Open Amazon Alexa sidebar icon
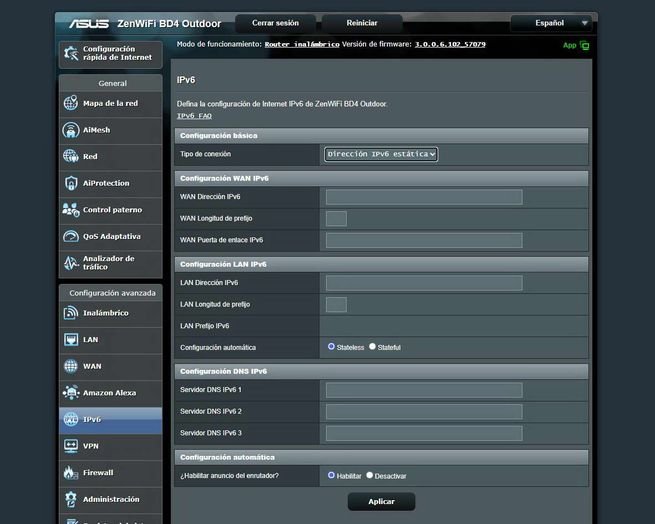The height and width of the screenshot is (524, 655). (71, 393)
